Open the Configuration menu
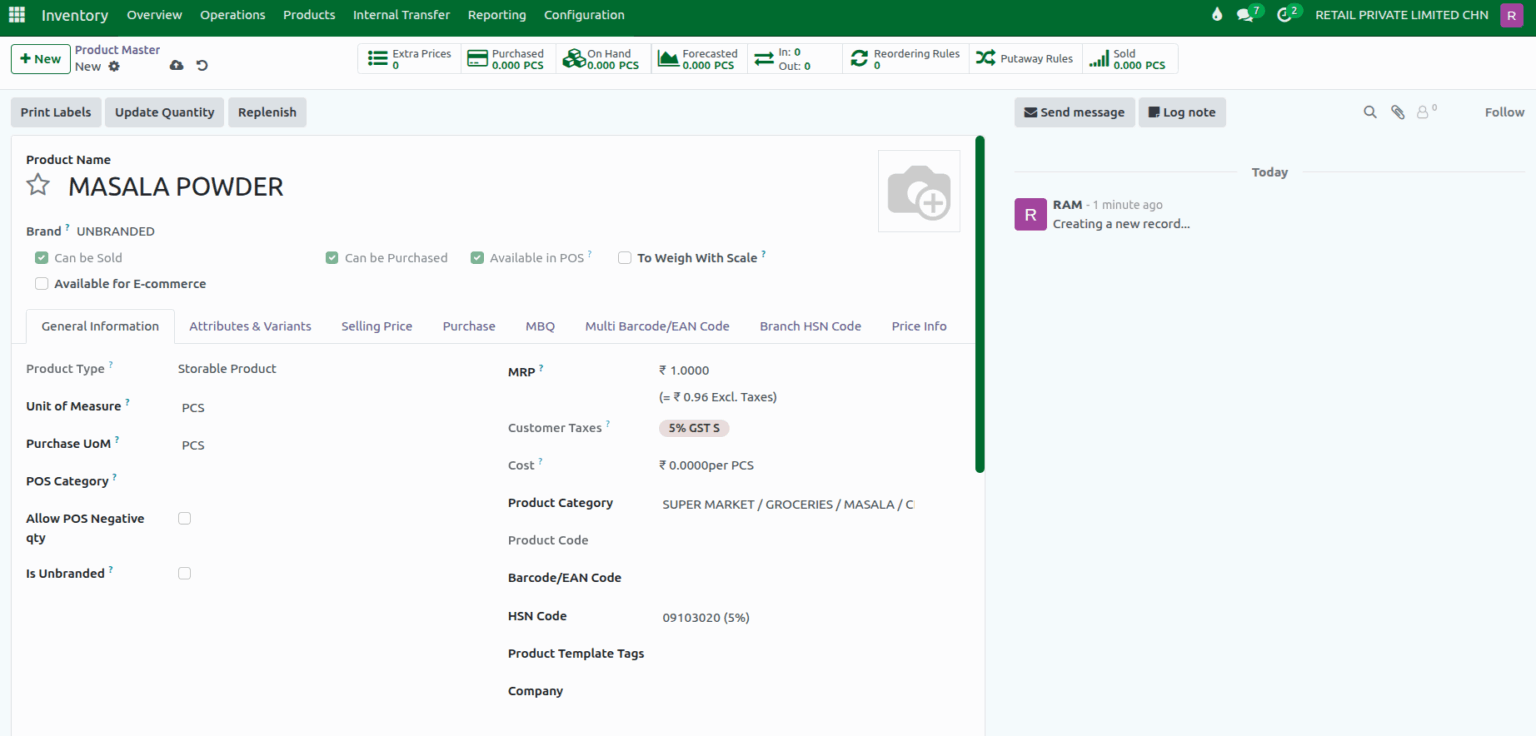The height and width of the screenshot is (736, 1536). (x=584, y=15)
